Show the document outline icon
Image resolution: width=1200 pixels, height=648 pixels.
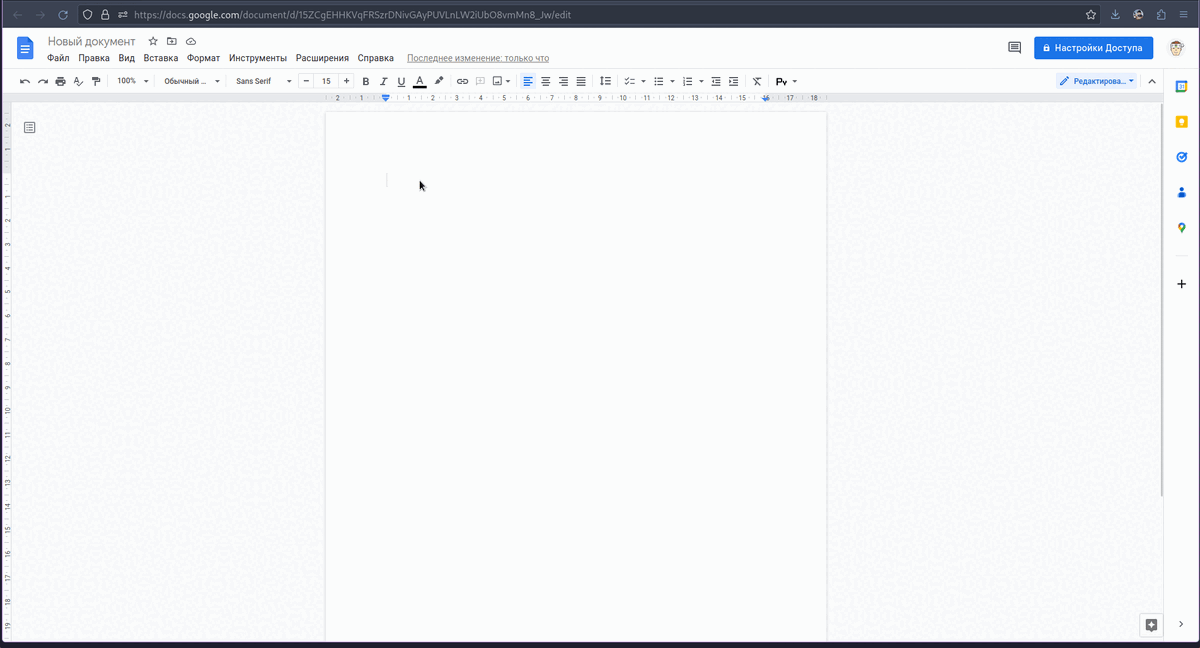(x=30, y=127)
